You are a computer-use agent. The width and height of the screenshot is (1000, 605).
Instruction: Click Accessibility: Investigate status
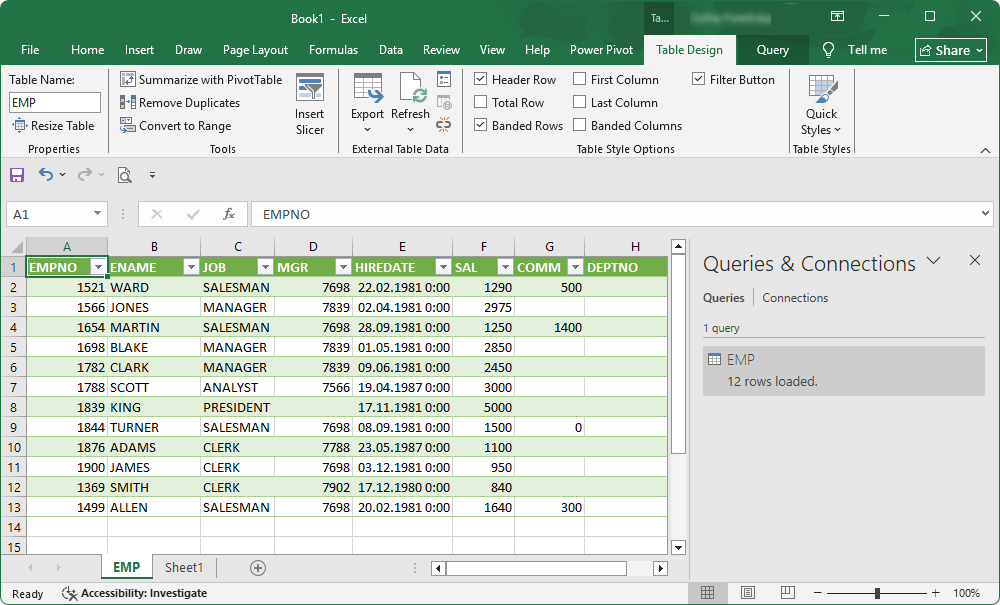coord(135,594)
